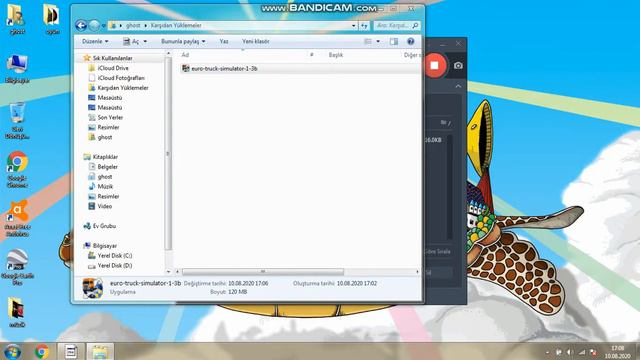Viewport: 640px width, 360px height.
Task: Click the address bar history dropdown arrow
Action: 353,26
